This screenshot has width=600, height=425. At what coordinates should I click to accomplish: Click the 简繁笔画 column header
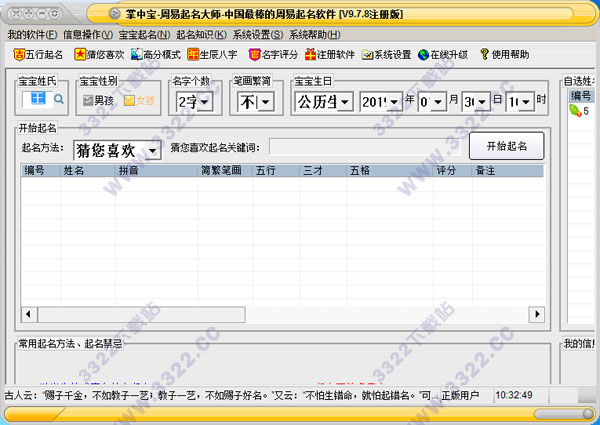(225, 170)
